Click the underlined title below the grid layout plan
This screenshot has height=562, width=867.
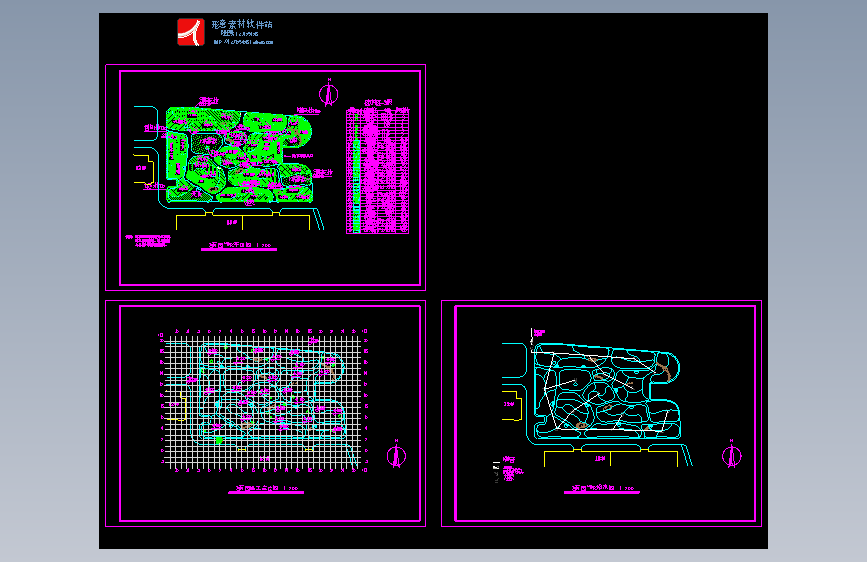coord(266,490)
